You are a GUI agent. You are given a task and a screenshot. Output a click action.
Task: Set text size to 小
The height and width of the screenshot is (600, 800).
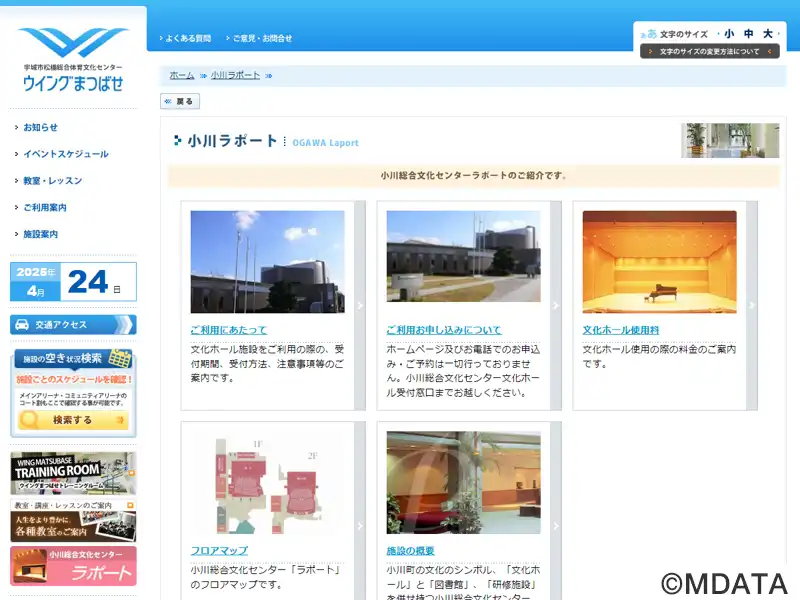(x=729, y=34)
